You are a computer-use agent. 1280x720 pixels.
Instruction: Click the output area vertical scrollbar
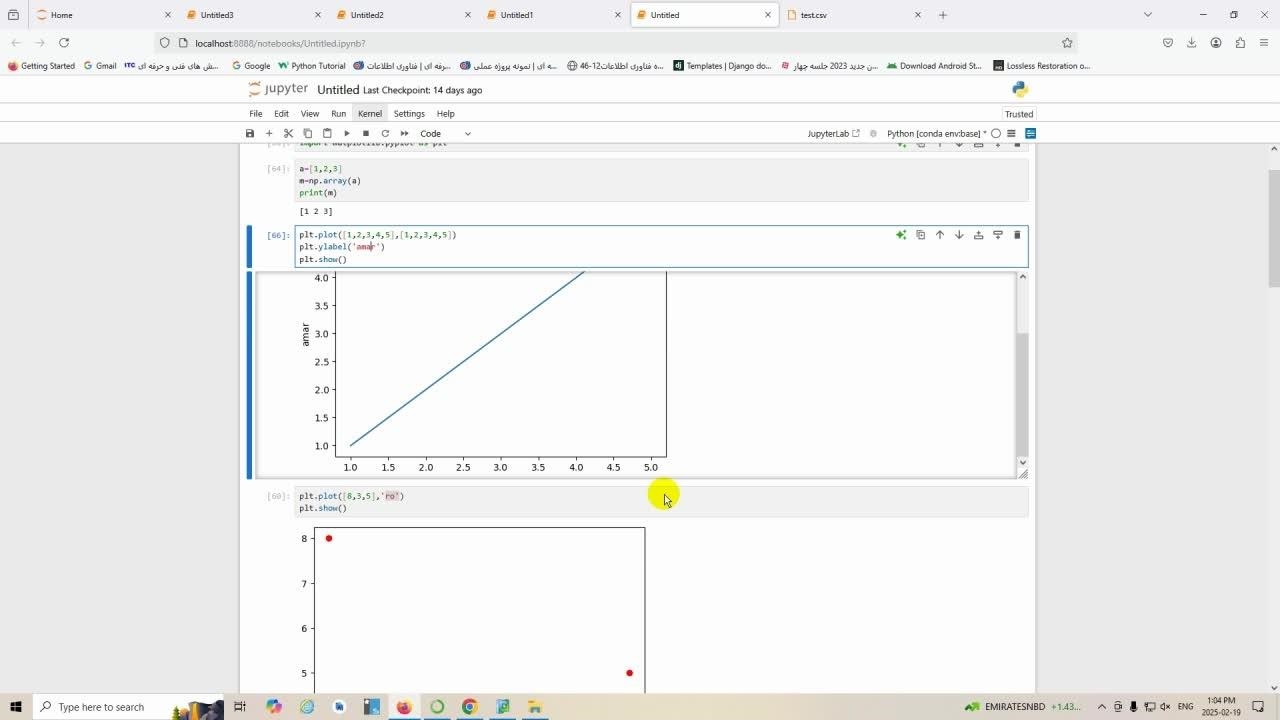click(1022, 390)
